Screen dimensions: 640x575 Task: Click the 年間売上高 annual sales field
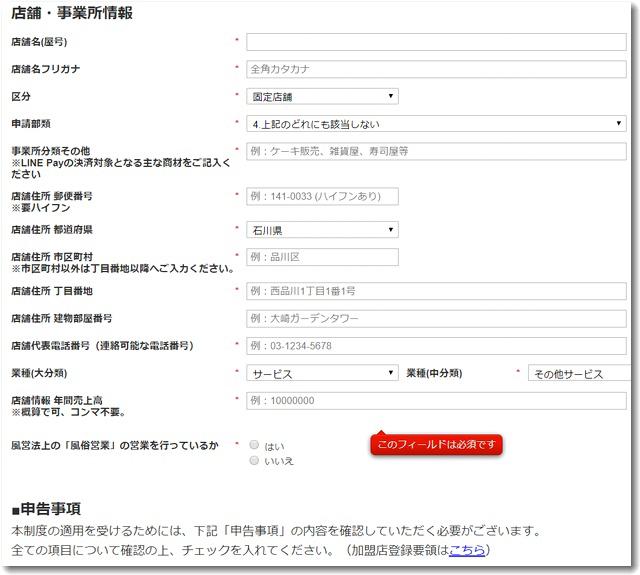[x=436, y=400]
